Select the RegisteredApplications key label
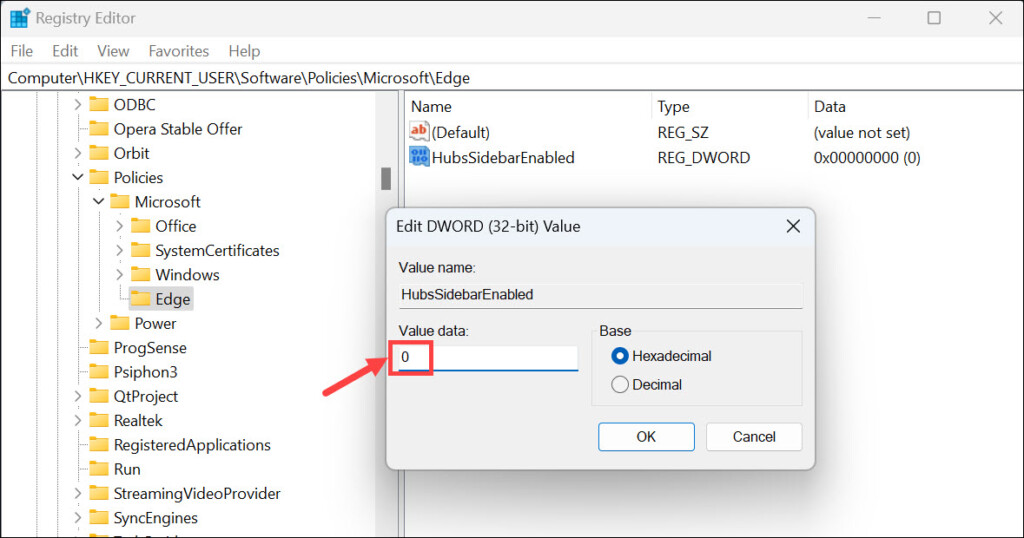 192,445
